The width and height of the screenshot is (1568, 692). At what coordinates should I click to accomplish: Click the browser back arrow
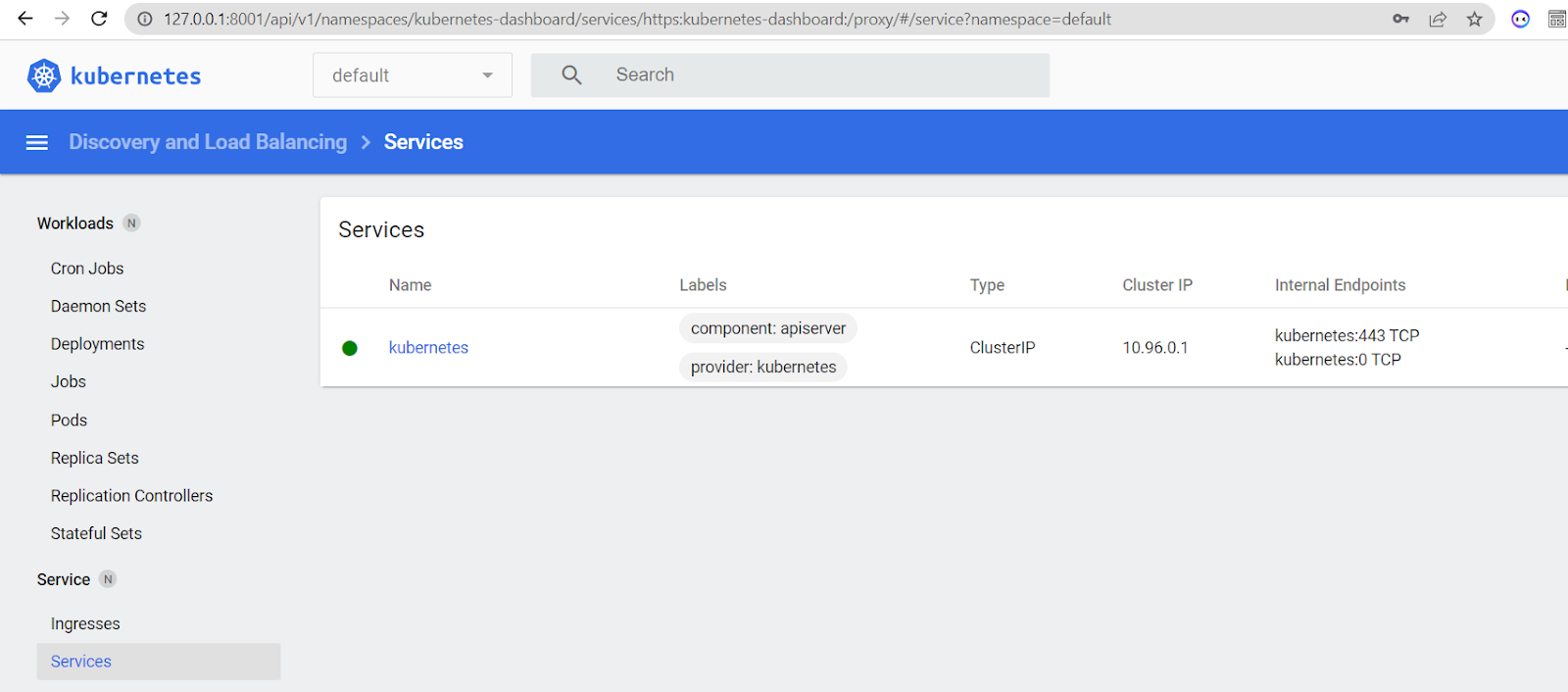tap(25, 19)
